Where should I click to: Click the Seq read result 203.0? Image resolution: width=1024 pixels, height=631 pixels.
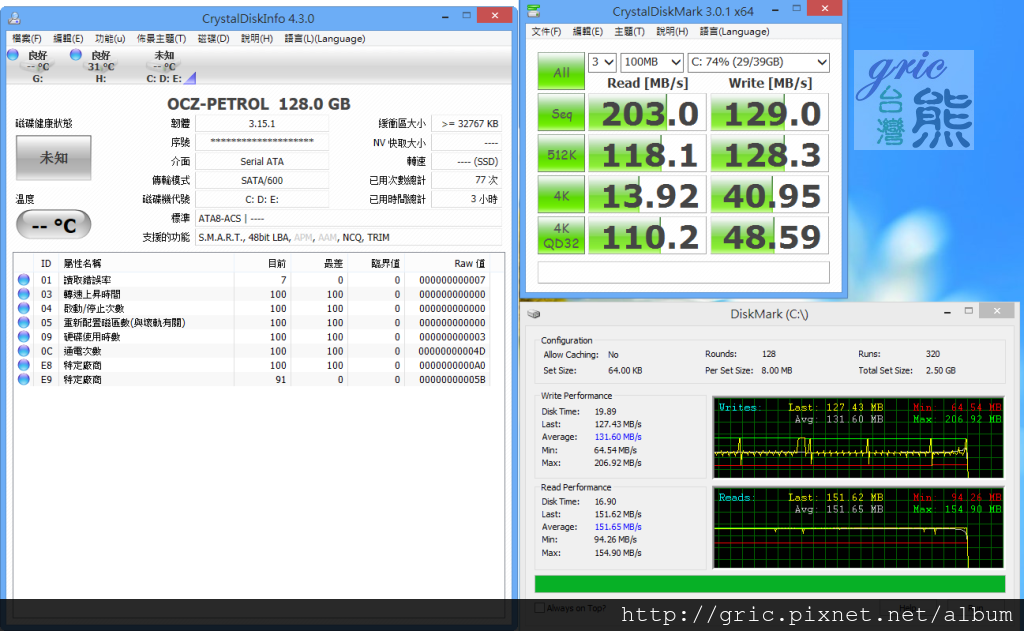(x=647, y=113)
